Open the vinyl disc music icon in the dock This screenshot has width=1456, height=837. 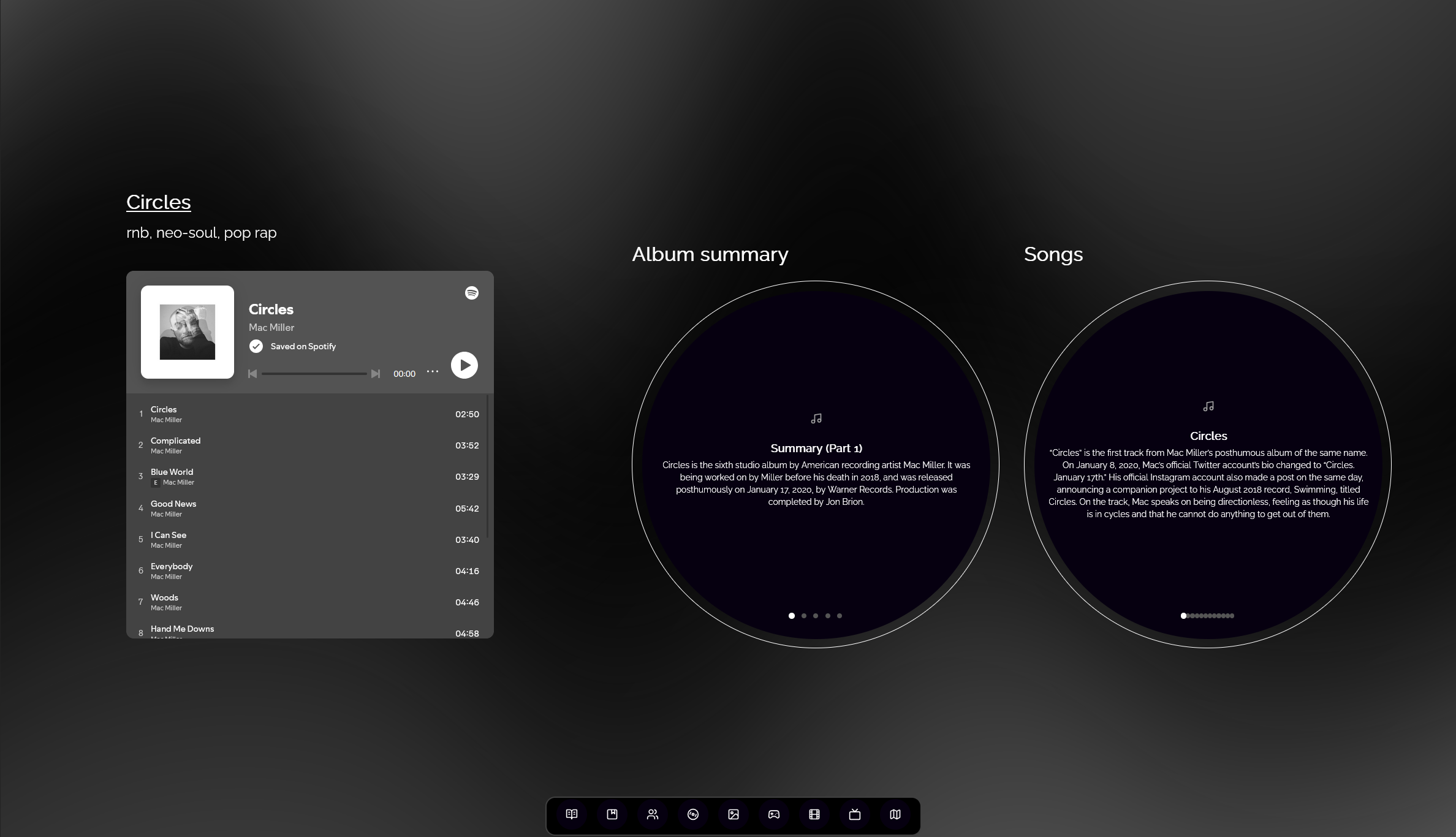[x=693, y=814]
